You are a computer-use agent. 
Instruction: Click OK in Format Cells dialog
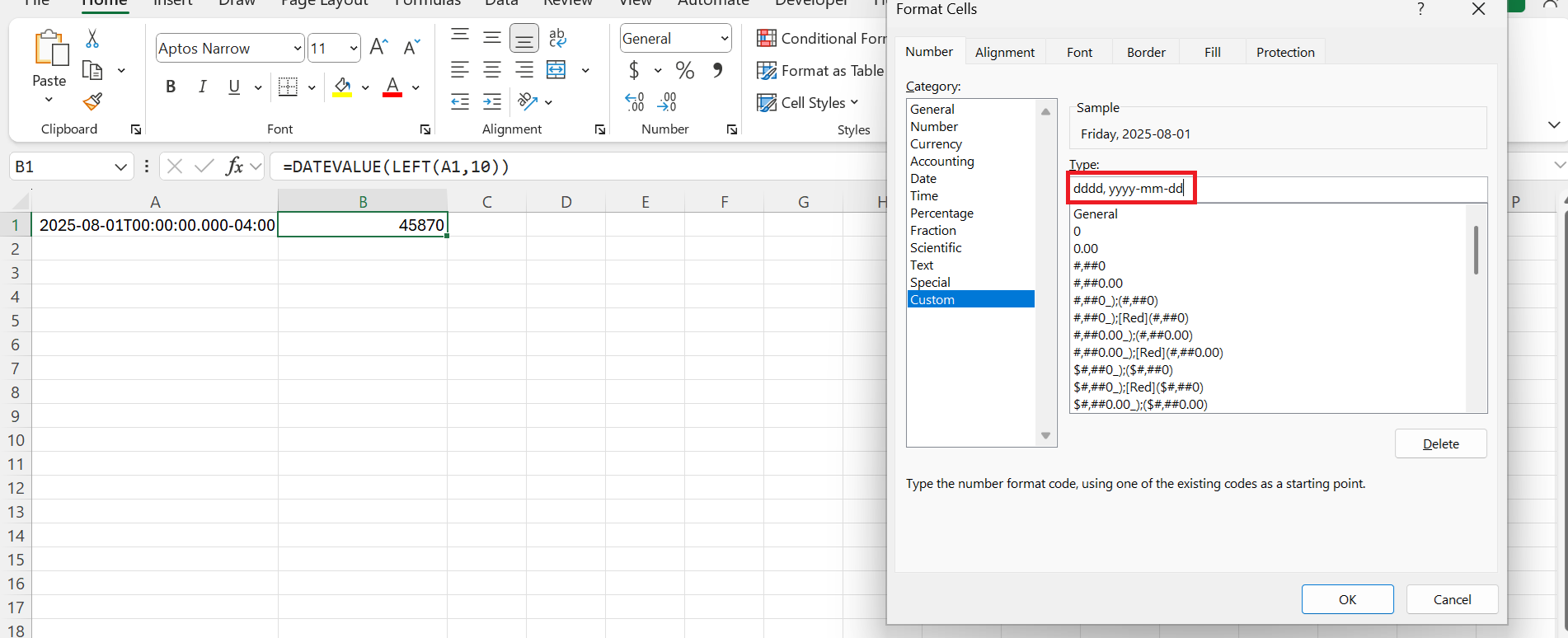1347,599
